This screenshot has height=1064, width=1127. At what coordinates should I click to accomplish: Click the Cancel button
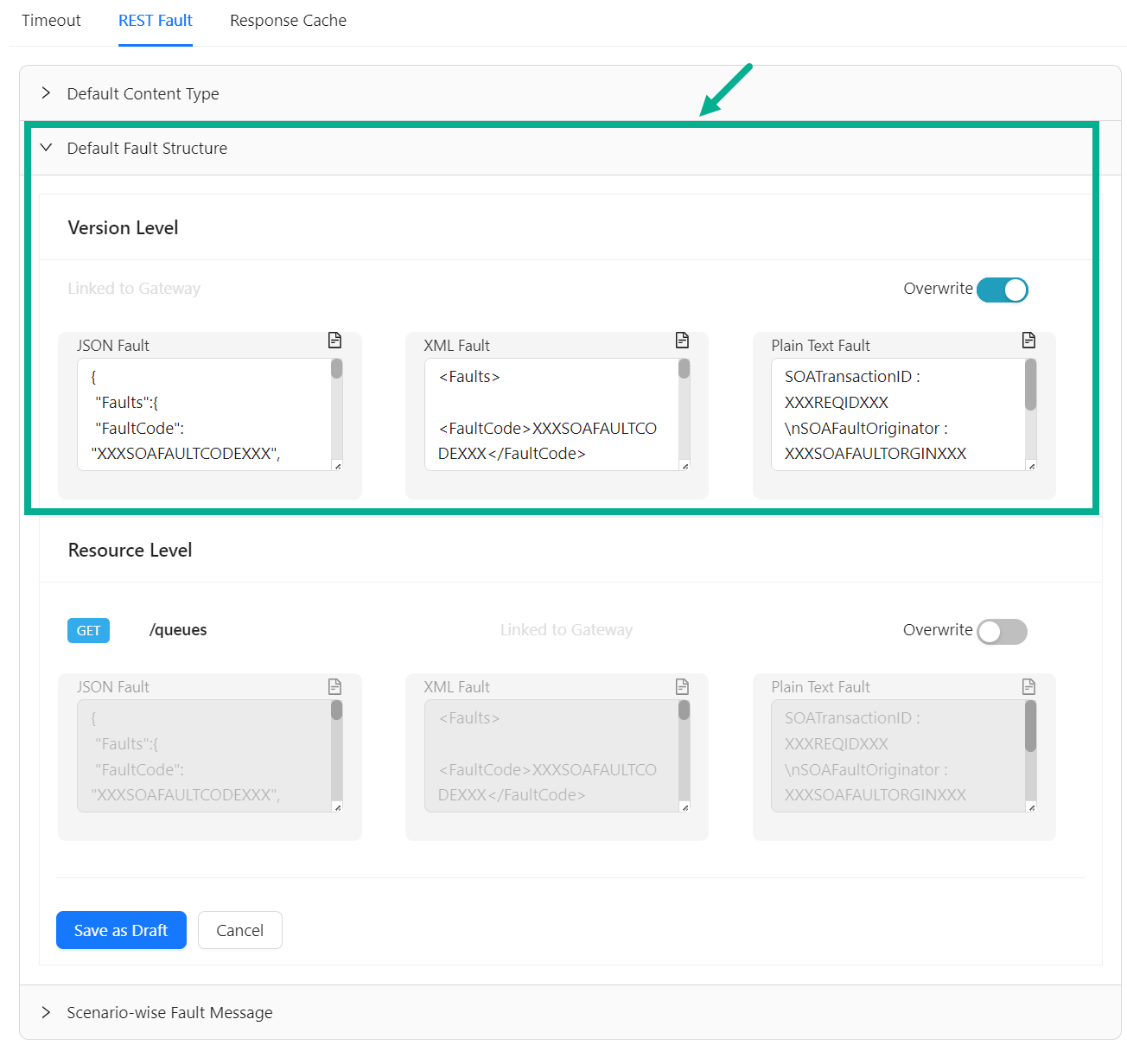[x=239, y=930]
